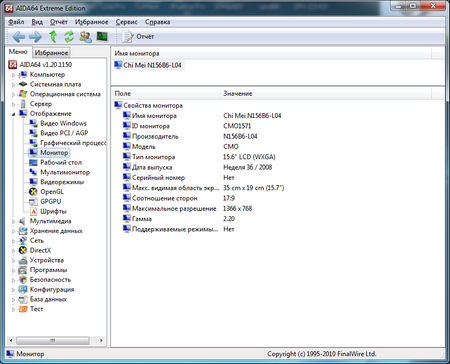This screenshot has height=364, width=450.
Task: Select the Максимальное разрешение row
Action: tap(279, 209)
